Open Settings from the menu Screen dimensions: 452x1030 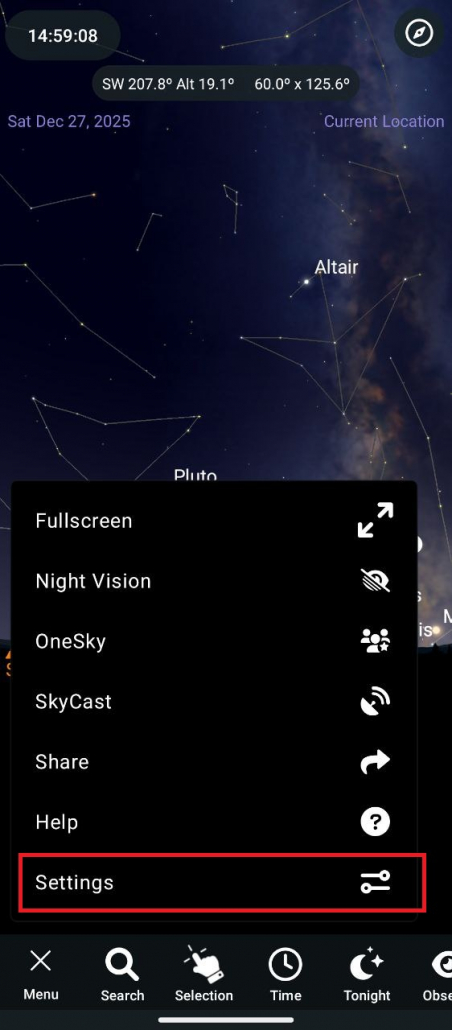(214, 882)
